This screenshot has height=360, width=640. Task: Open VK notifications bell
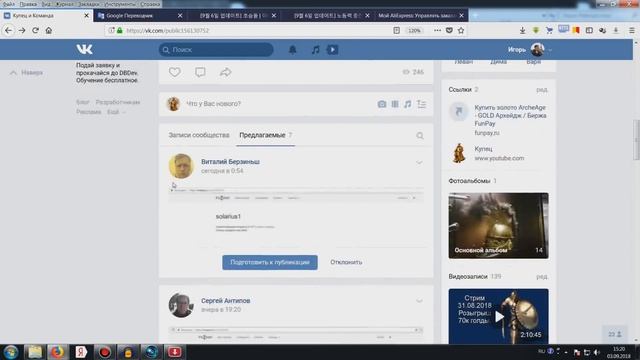293,50
